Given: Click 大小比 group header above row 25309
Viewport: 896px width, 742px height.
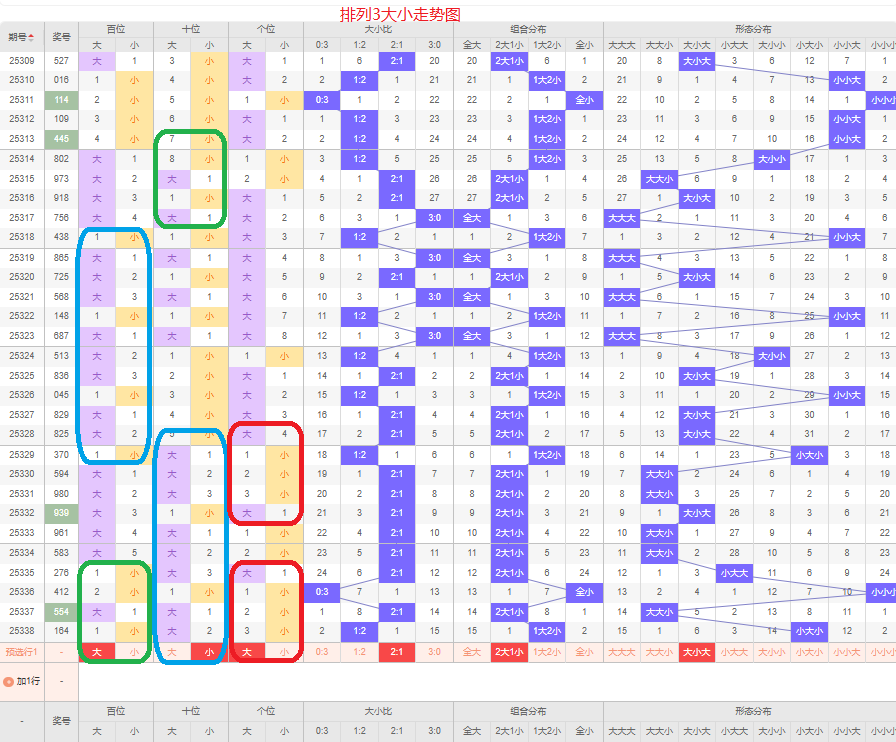Looking at the screenshot, I should [x=378, y=29].
